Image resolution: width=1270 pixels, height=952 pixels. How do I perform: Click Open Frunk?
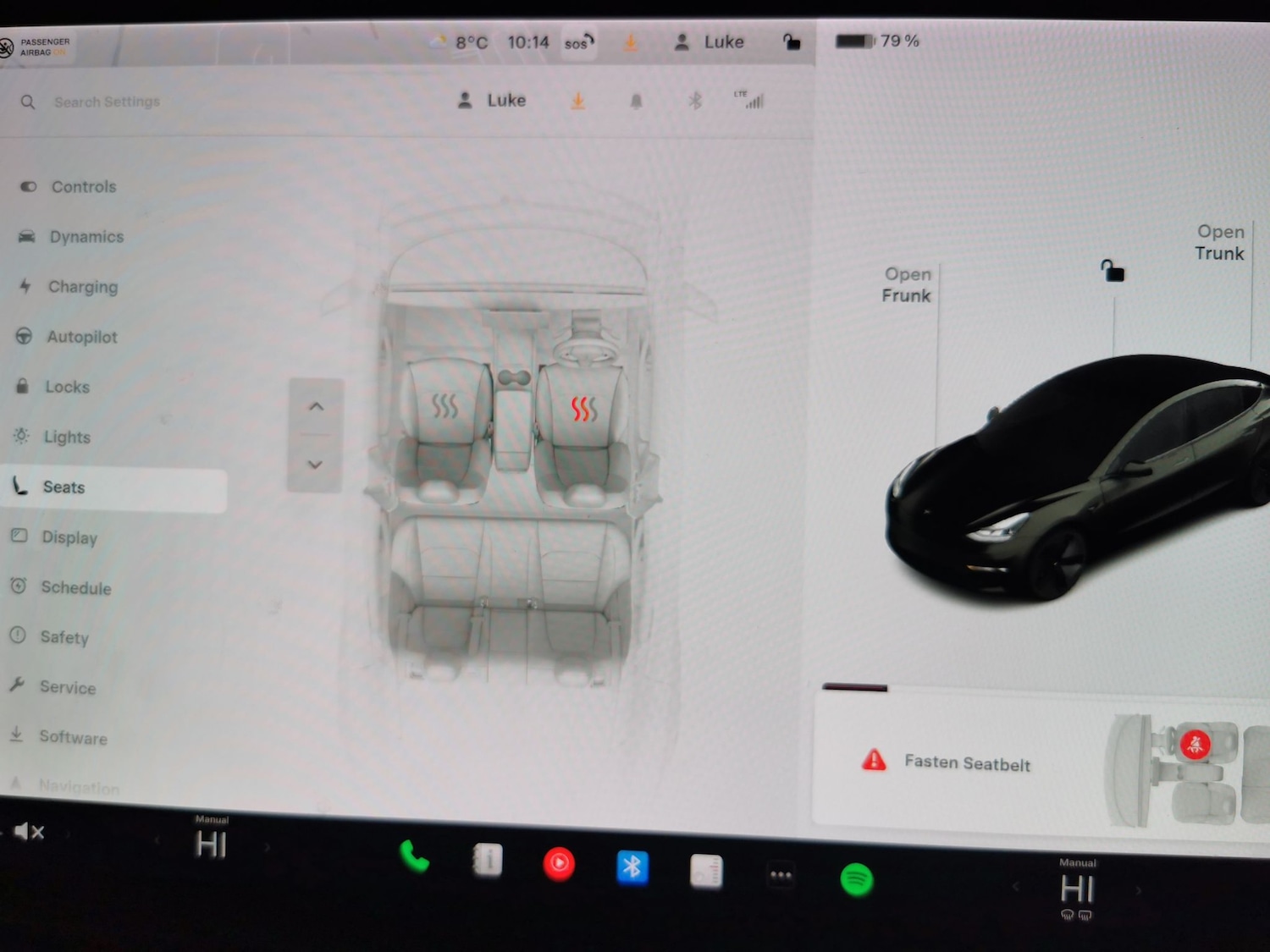(x=907, y=285)
